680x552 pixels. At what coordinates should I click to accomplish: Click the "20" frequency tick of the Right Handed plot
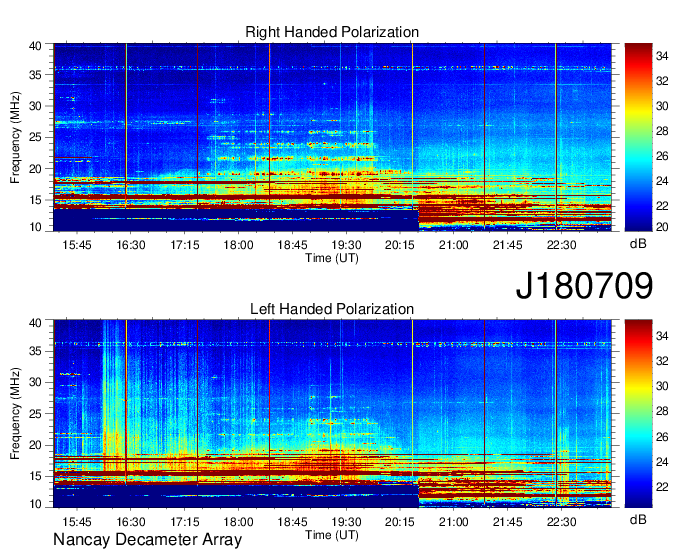coord(36,169)
